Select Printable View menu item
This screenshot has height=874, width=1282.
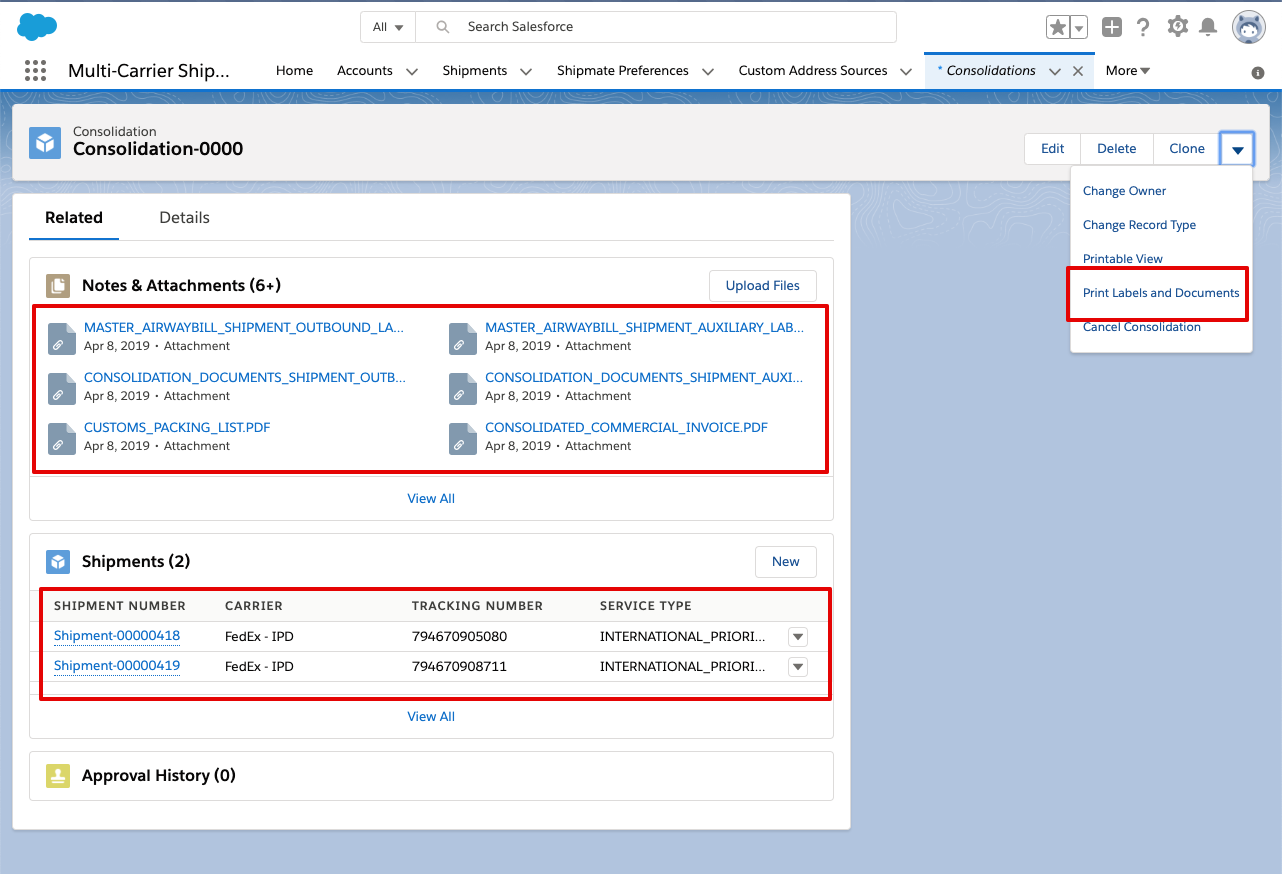click(1123, 259)
